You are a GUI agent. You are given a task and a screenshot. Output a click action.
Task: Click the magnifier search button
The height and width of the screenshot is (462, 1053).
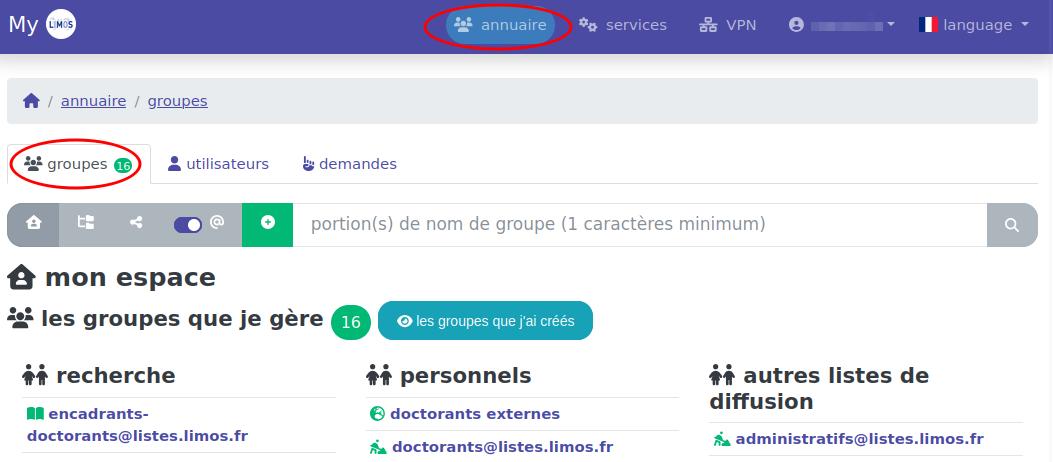[1012, 225]
